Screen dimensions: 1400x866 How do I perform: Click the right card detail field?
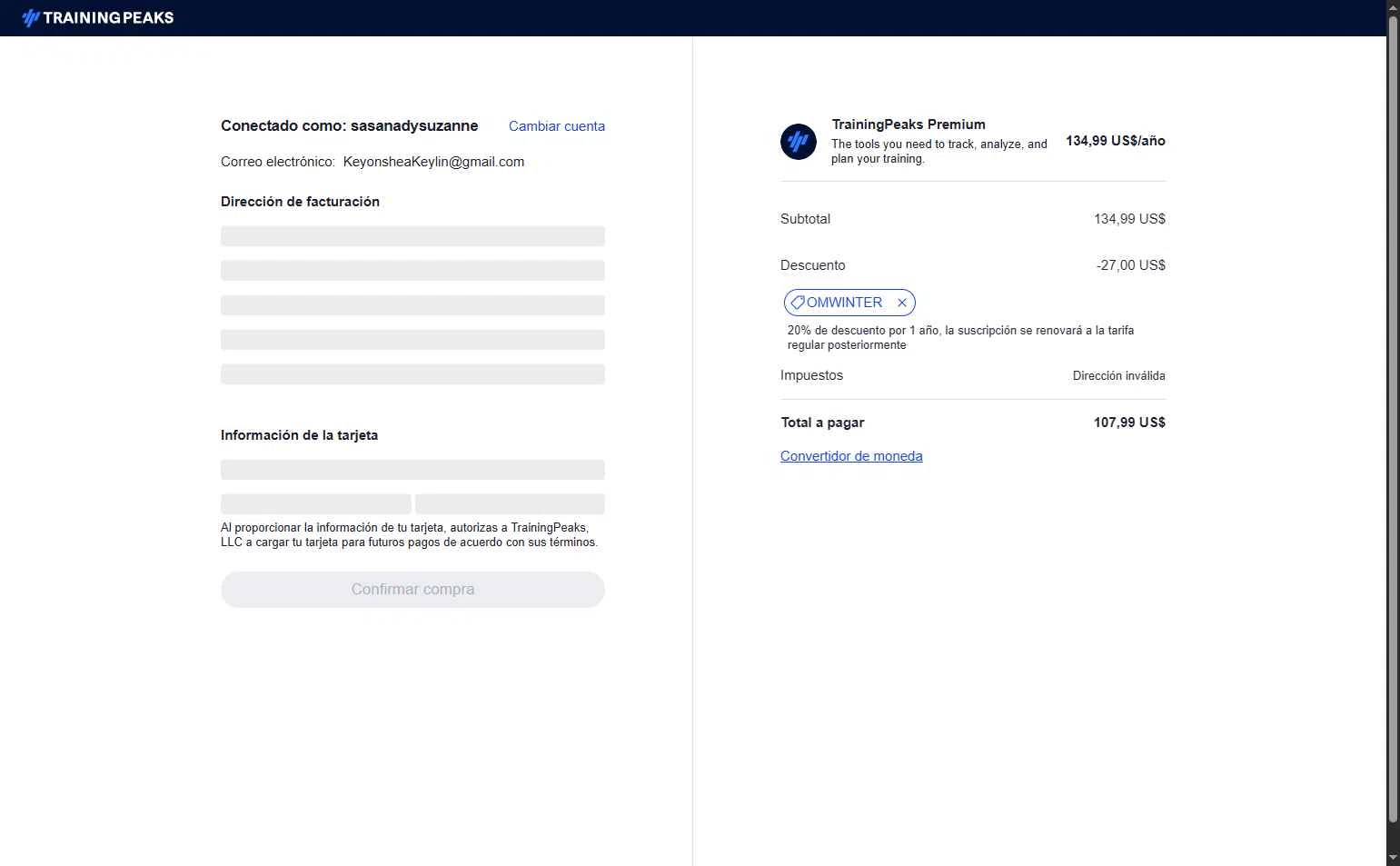click(510, 504)
